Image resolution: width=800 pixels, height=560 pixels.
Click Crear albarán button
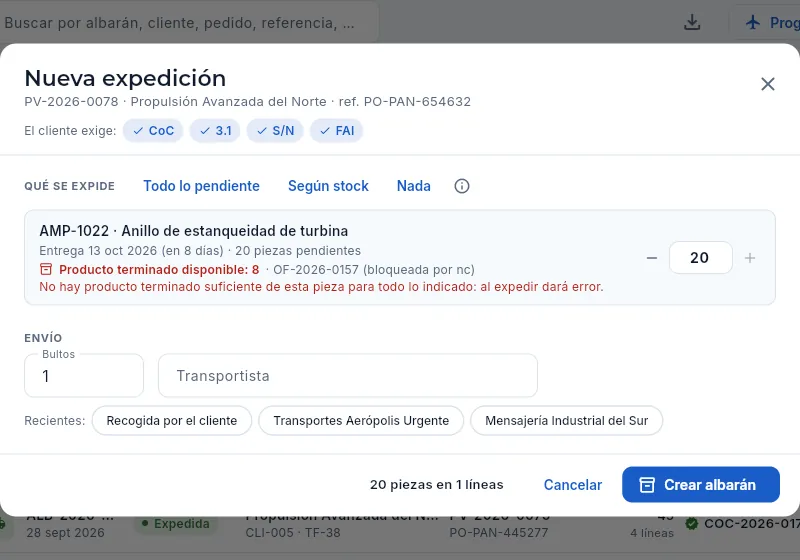point(701,485)
